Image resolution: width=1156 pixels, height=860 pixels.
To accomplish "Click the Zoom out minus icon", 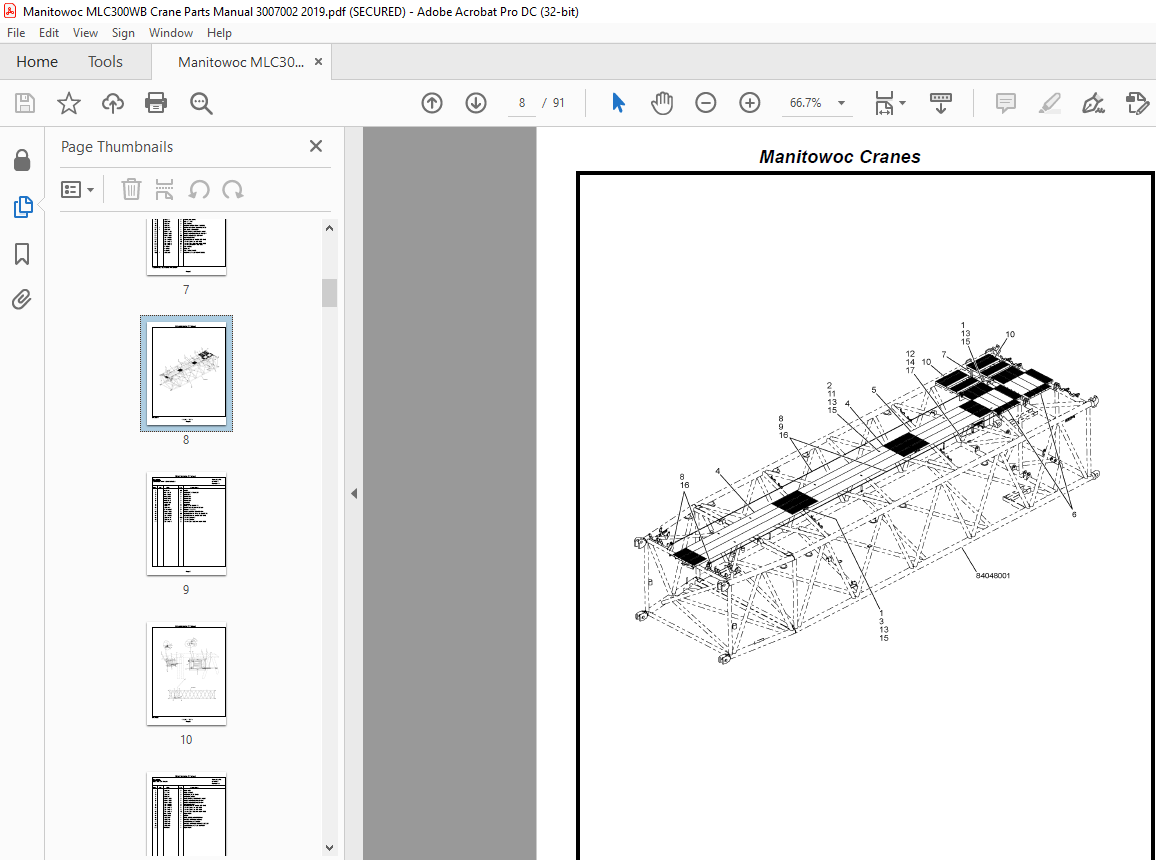I will [706, 103].
